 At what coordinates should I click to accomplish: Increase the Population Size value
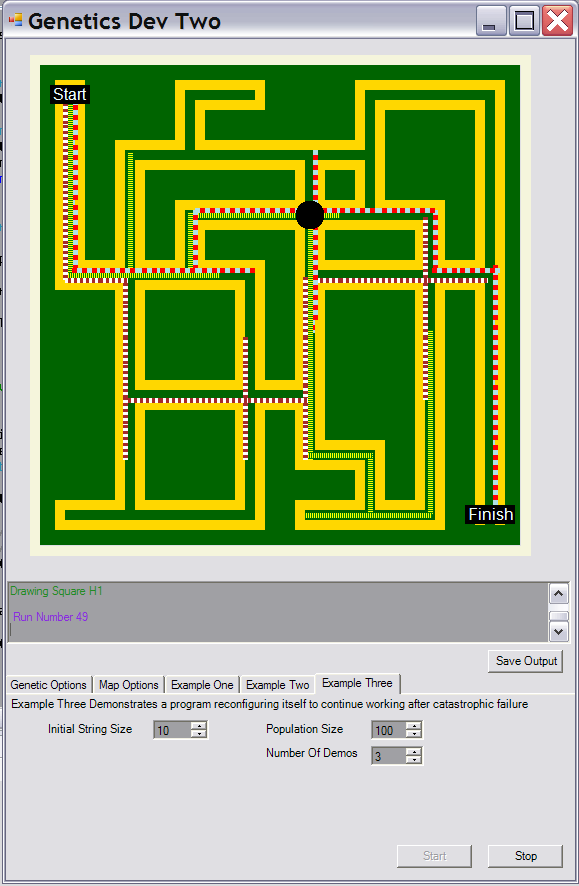414,726
